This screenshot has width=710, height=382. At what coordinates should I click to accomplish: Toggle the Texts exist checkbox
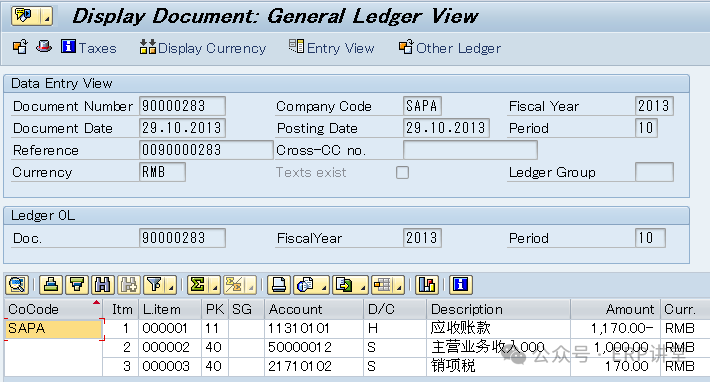click(x=402, y=172)
